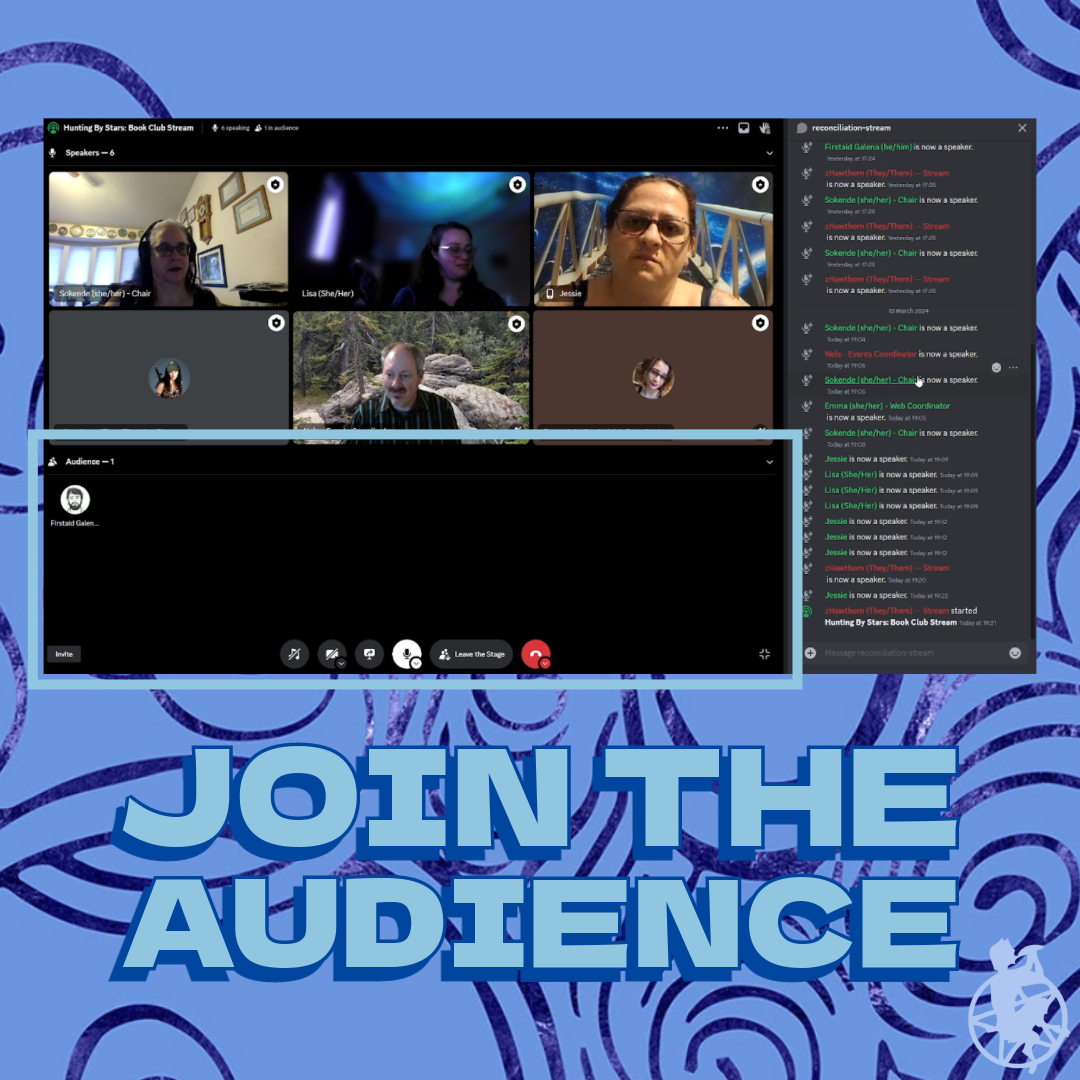The width and height of the screenshot is (1080, 1080).
Task: Click the raise hand icon in header
Action: pos(765,128)
